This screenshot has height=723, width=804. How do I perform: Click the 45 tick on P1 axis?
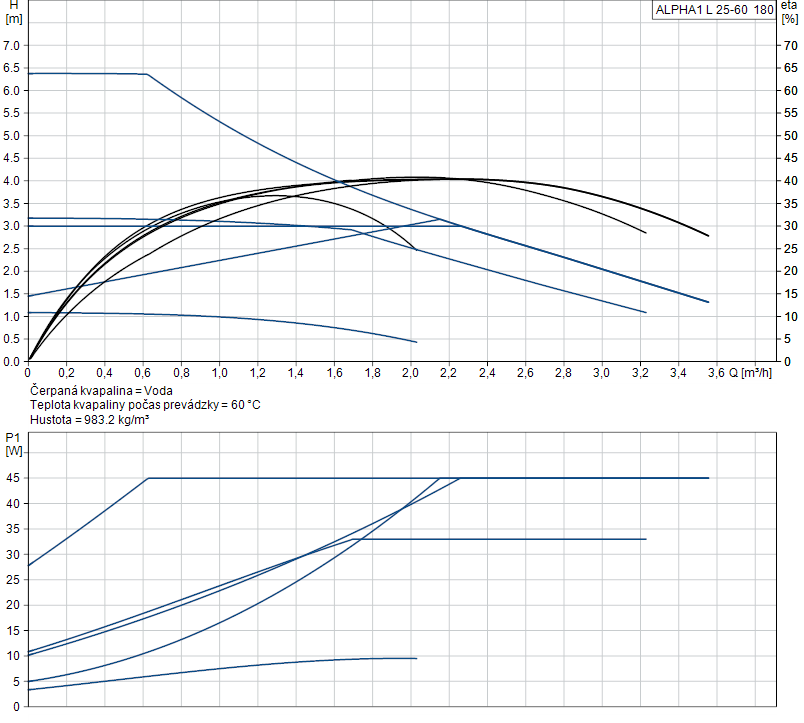(14, 478)
